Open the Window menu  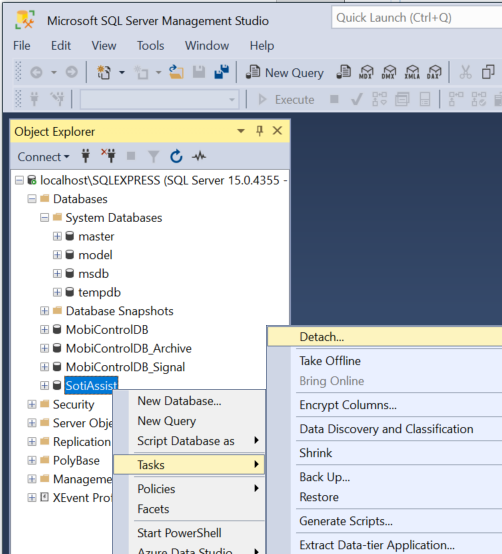207,46
